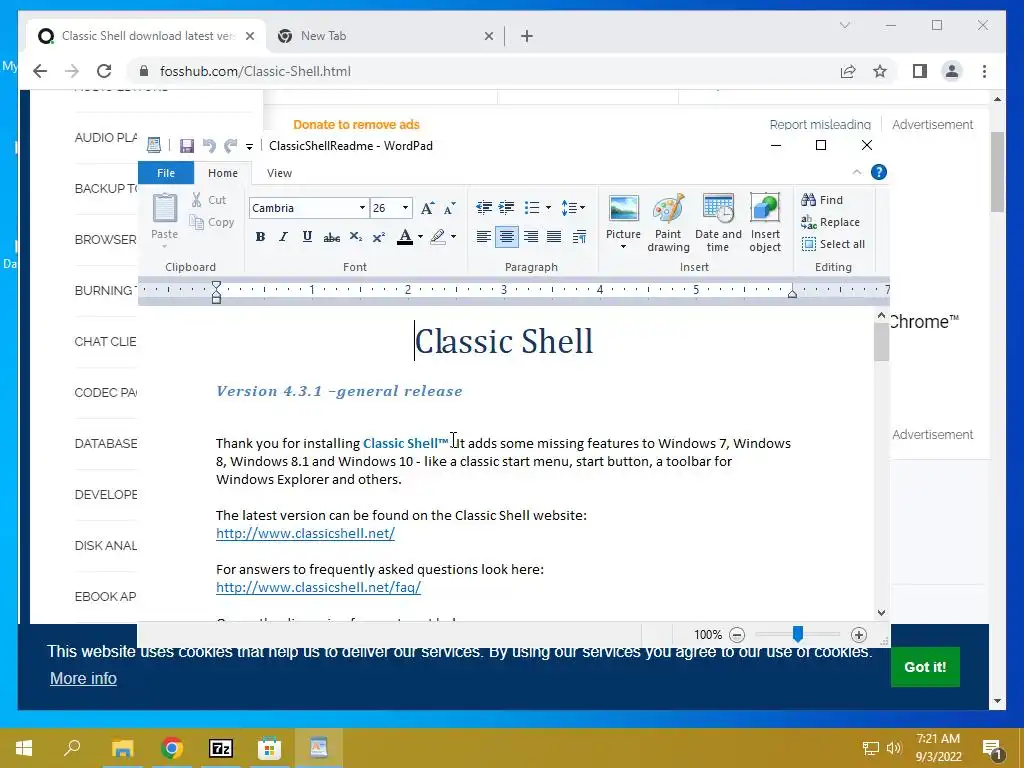
Task: Click WordPad vertical scrollbar down arrow
Action: [882, 613]
